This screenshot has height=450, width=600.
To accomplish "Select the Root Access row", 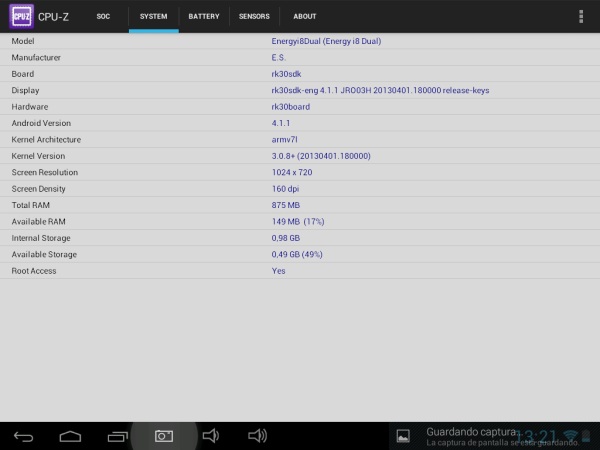I will (300, 271).
